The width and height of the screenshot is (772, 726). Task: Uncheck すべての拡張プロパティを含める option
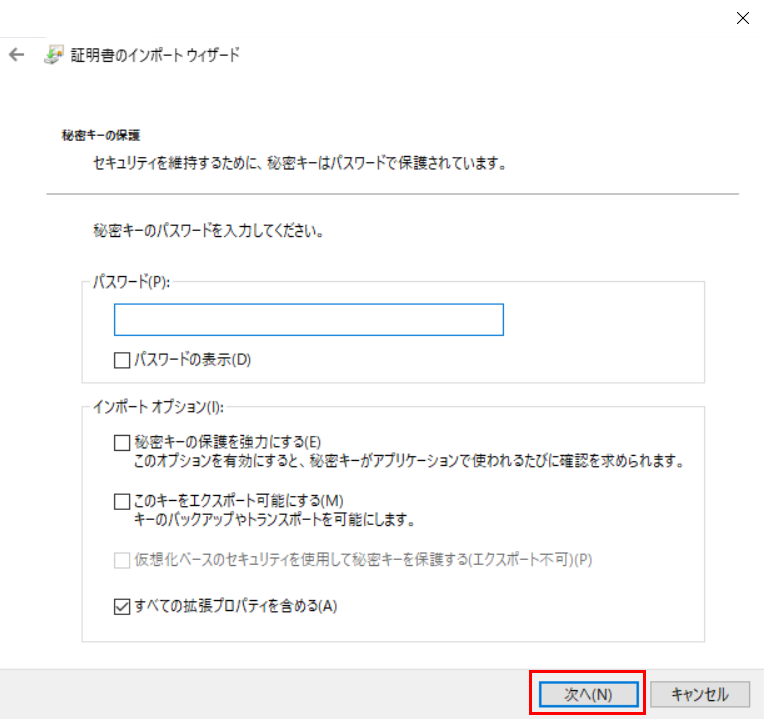122,606
